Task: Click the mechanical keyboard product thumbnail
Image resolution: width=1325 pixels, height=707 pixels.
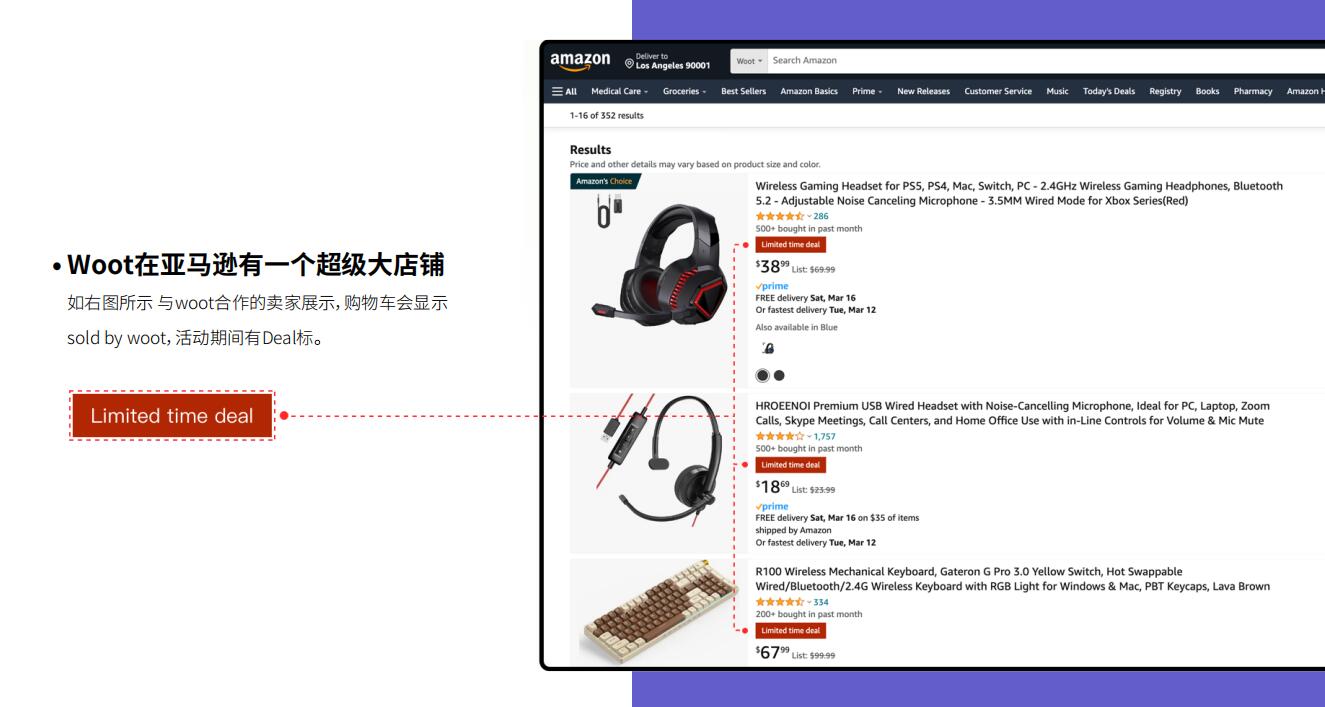Action: [x=658, y=610]
